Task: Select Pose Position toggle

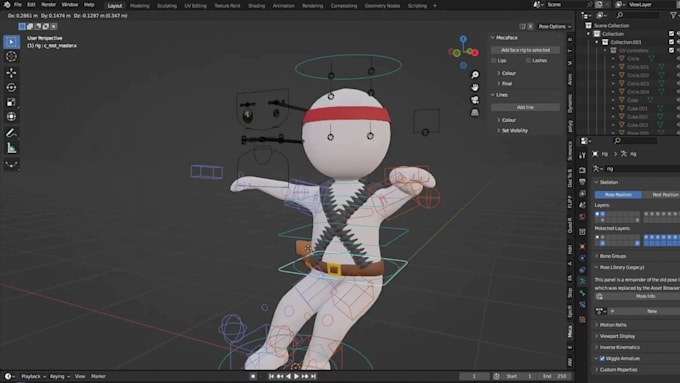Action: point(618,195)
